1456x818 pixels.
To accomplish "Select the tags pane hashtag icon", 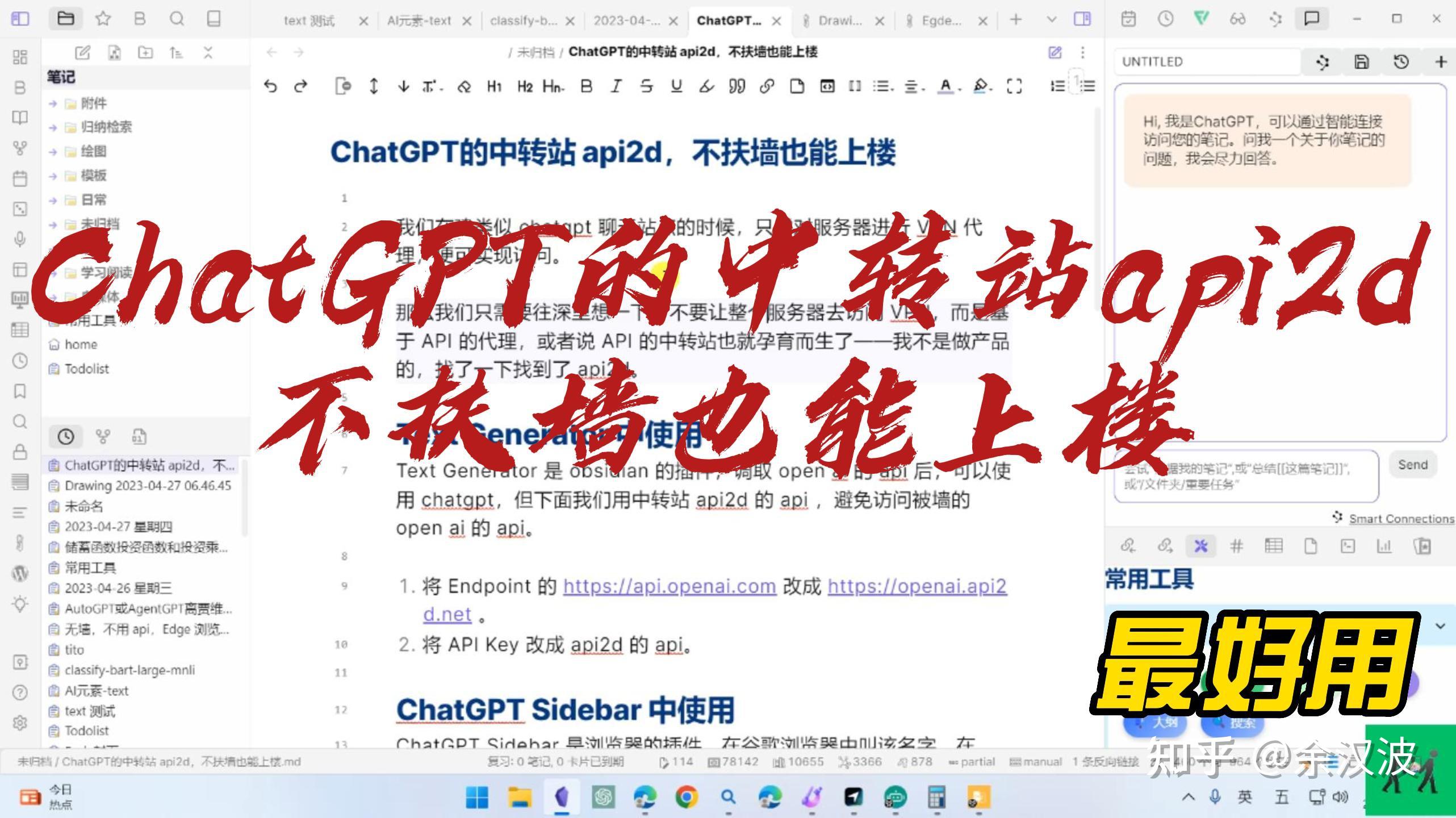I will pyautogui.click(x=1237, y=546).
